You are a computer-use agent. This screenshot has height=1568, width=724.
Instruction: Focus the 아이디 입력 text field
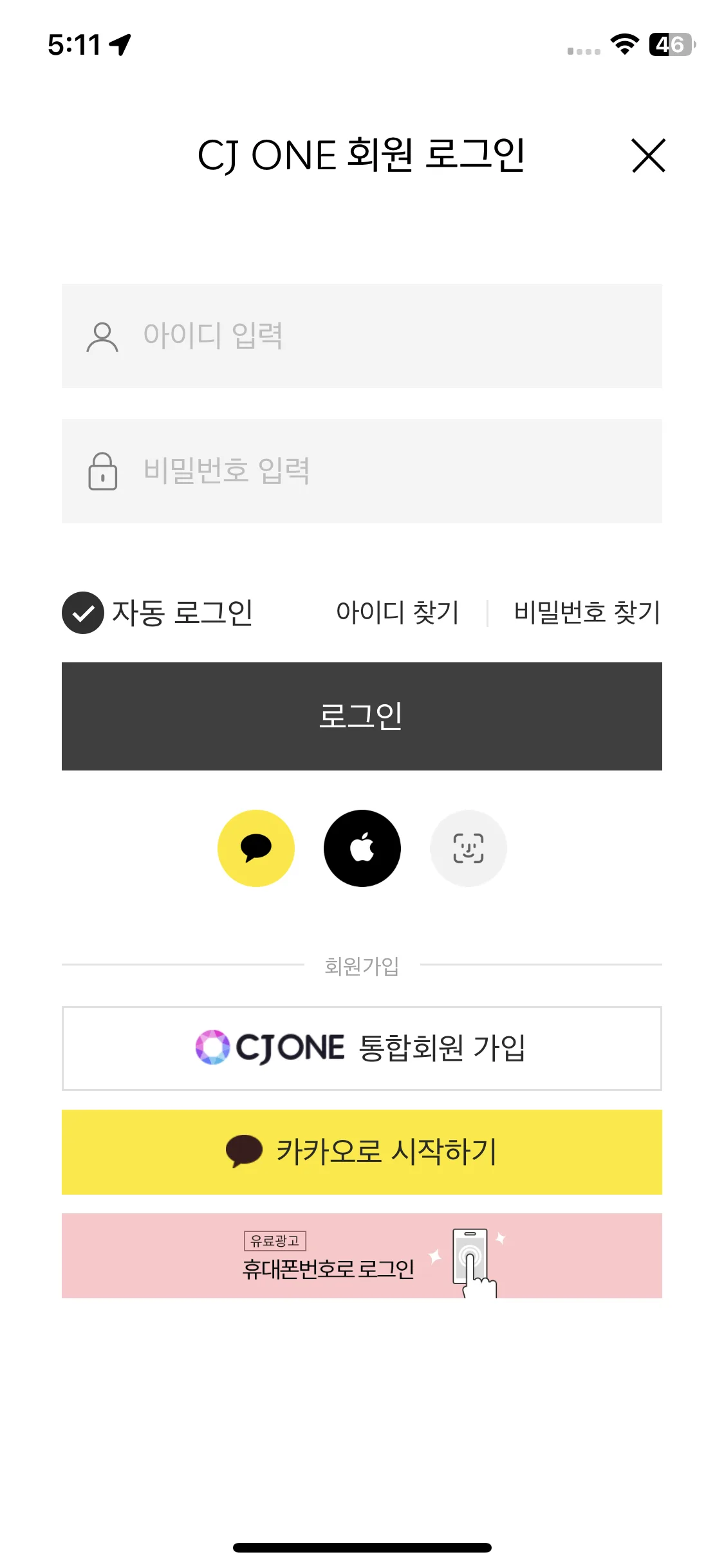pos(362,336)
